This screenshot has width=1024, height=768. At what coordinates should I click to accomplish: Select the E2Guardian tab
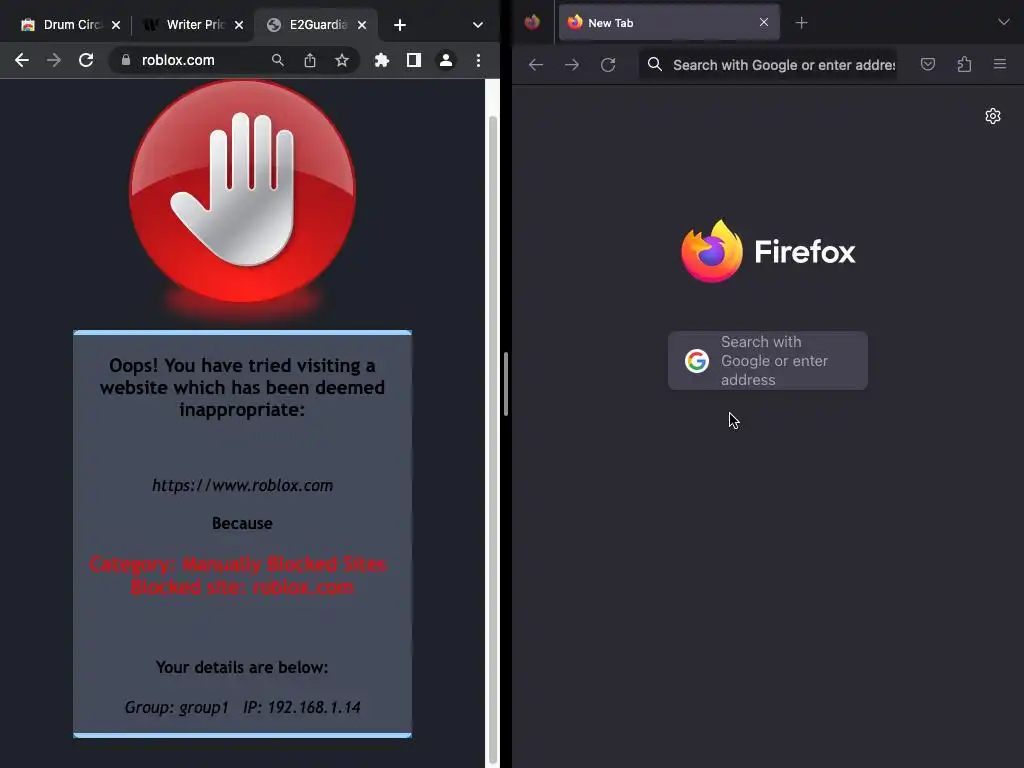(316, 25)
